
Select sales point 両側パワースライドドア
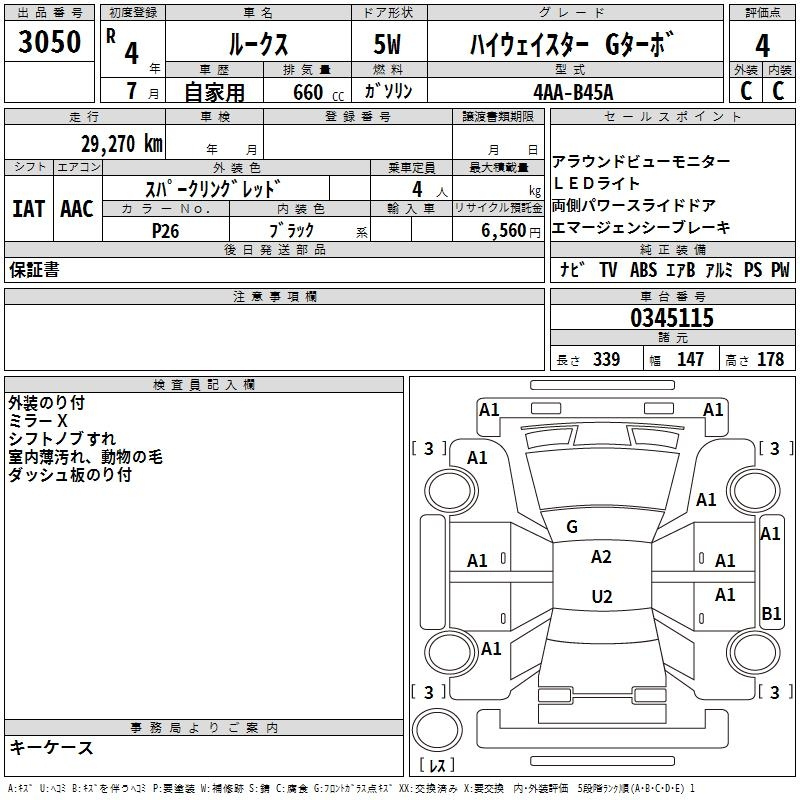pyautogui.click(x=634, y=205)
